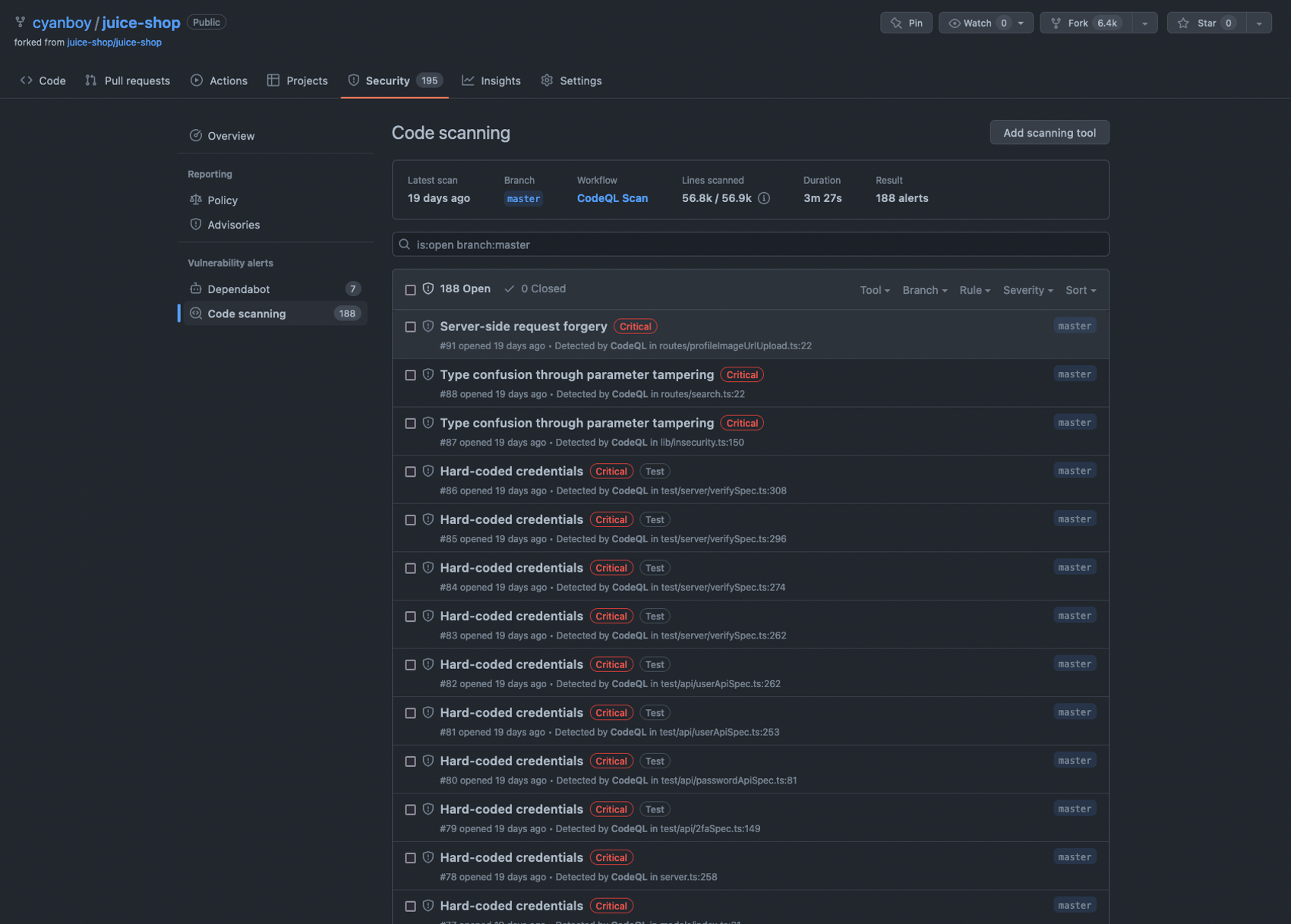Click the Test tag on alert #86
The width and height of the screenshot is (1291, 924).
(x=655, y=471)
